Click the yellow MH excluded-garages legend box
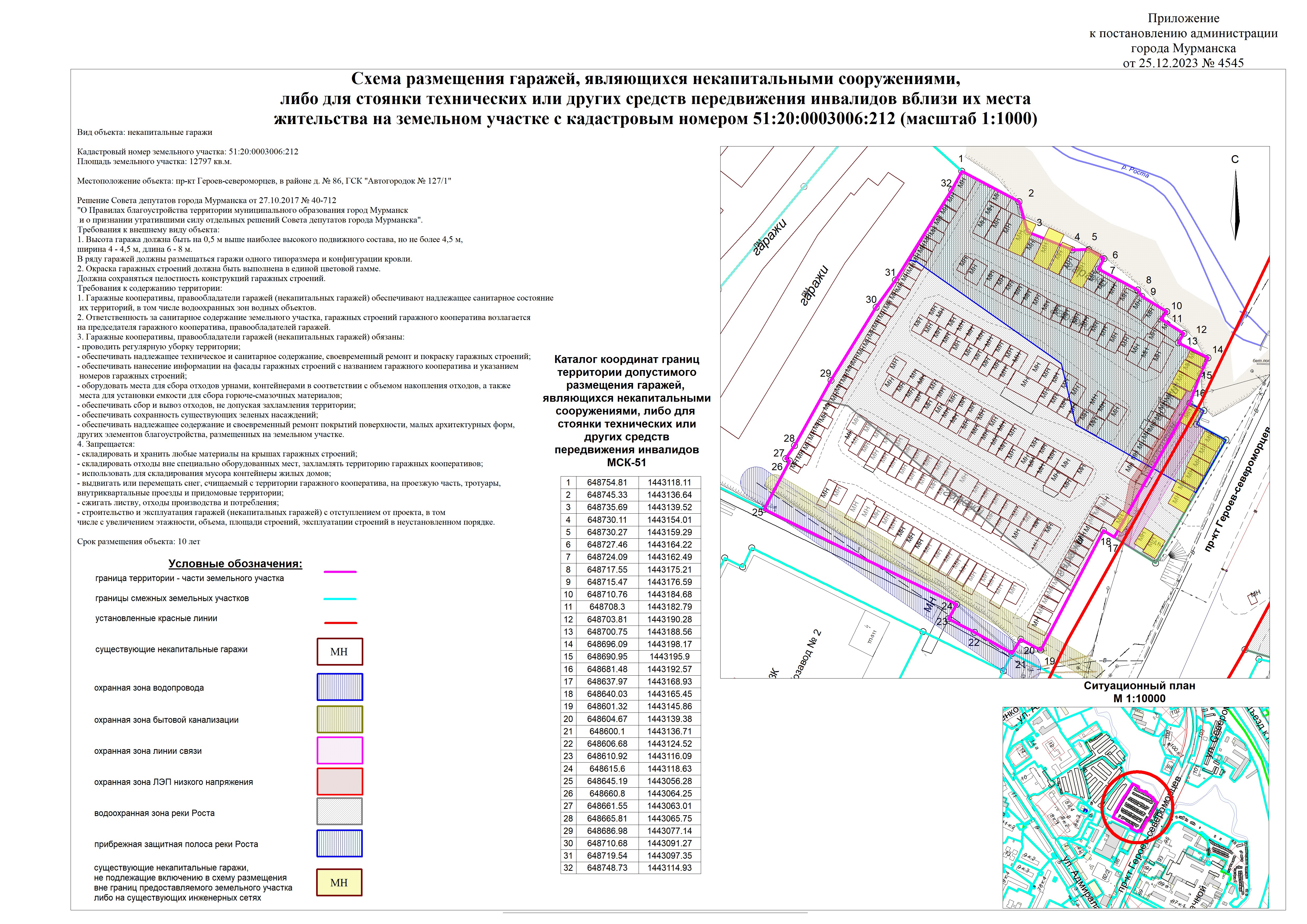Viewport: 1307px width, 924px height. click(339, 882)
